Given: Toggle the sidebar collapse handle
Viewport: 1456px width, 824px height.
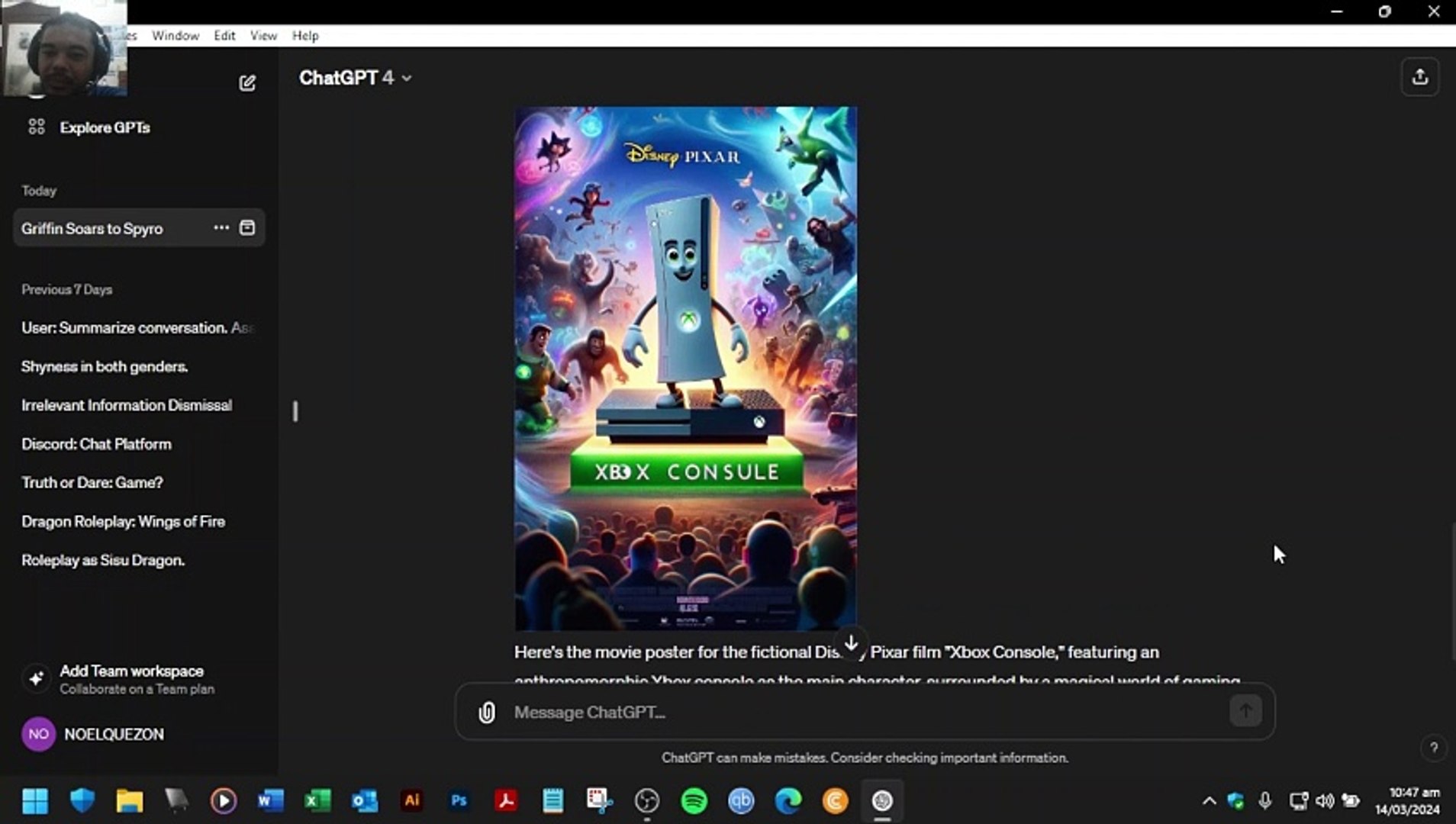Looking at the screenshot, I should [295, 412].
